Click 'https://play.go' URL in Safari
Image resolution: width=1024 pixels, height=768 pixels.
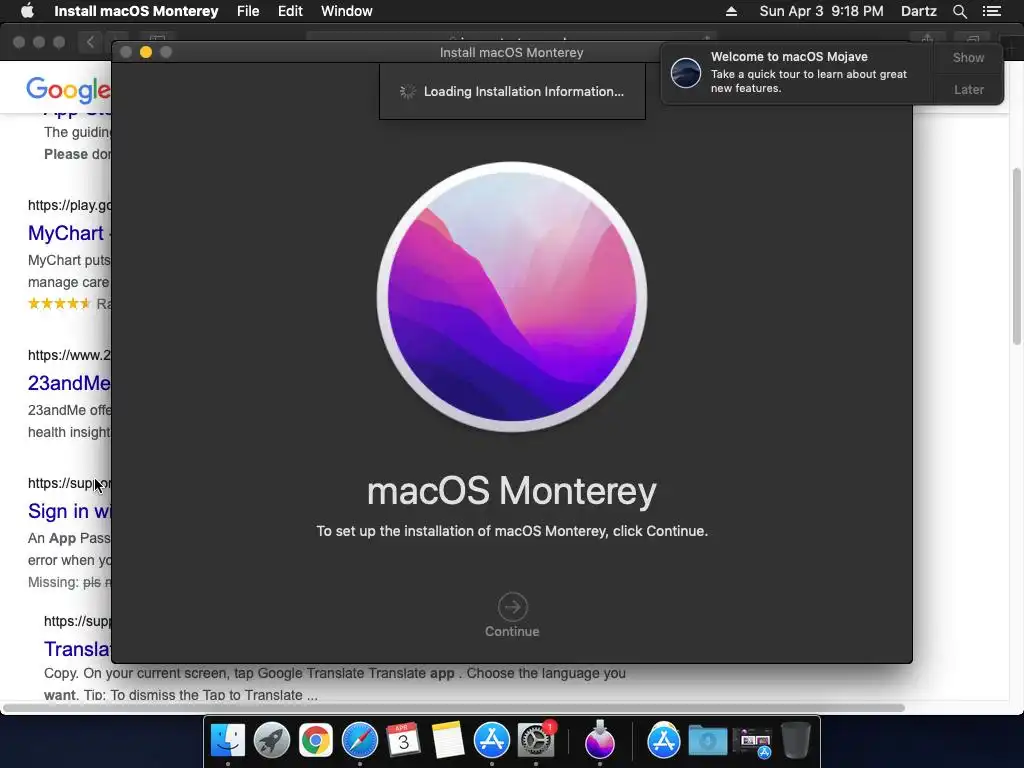(x=69, y=205)
